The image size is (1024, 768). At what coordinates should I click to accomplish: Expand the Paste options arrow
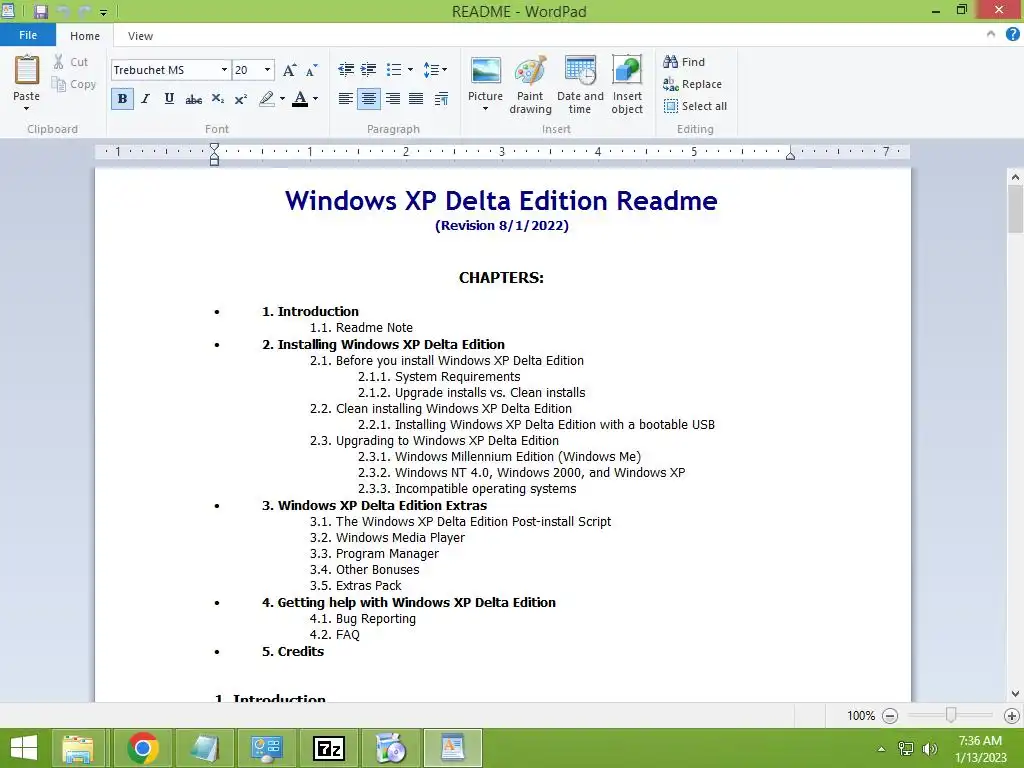pyautogui.click(x=27, y=109)
